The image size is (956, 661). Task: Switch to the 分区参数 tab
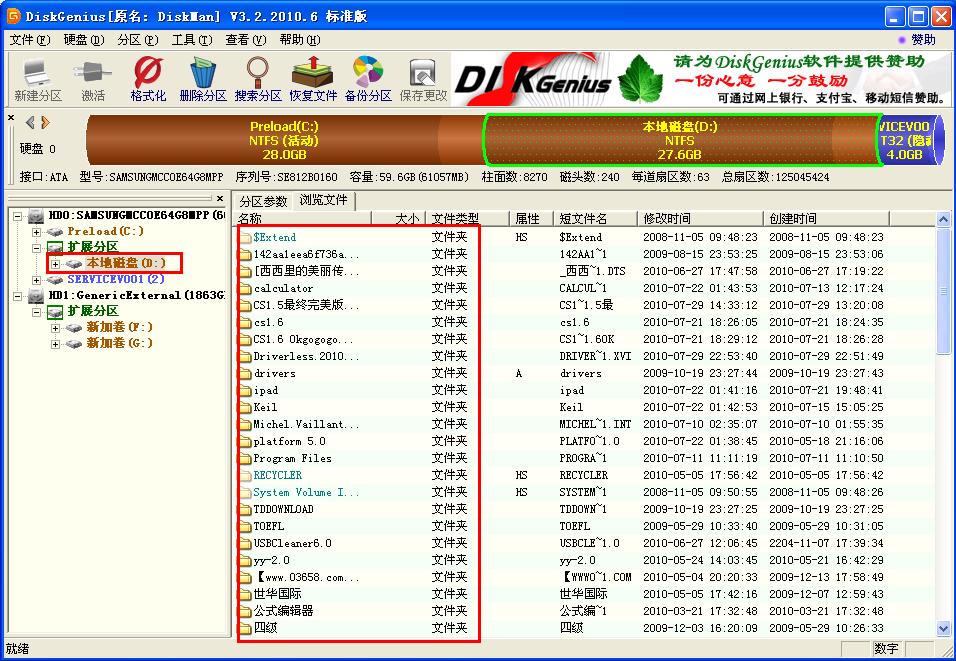click(263, 201)
